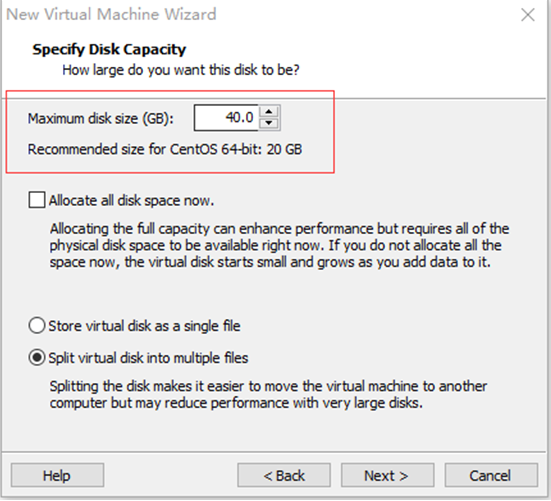Click the full capacity allocation description paragraph
This screenshot has height=501, width=551.
point(279,245)
